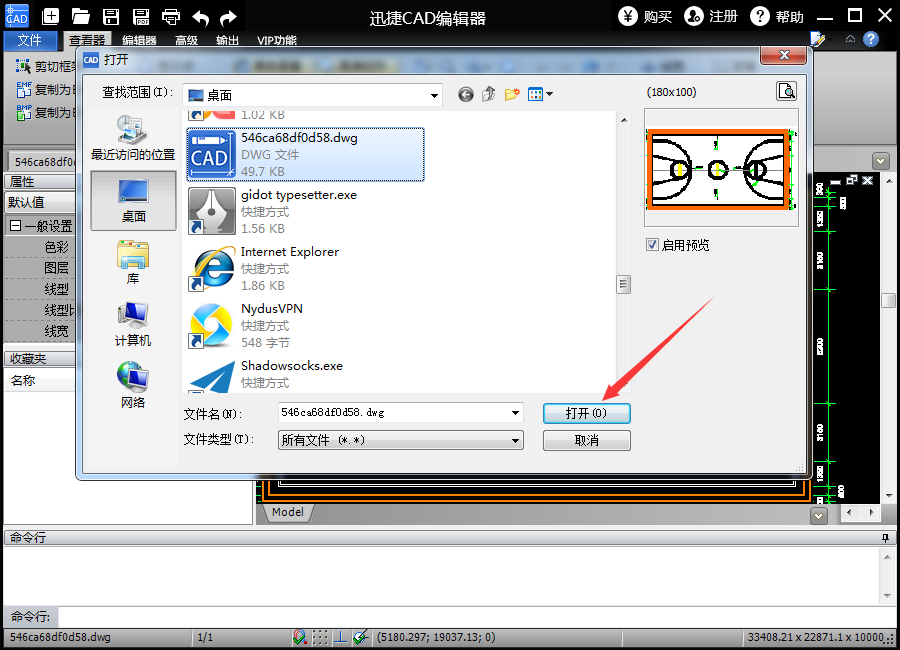Click the save as PDF icon
The image size is (900, 650).
[x=141, y=17]
